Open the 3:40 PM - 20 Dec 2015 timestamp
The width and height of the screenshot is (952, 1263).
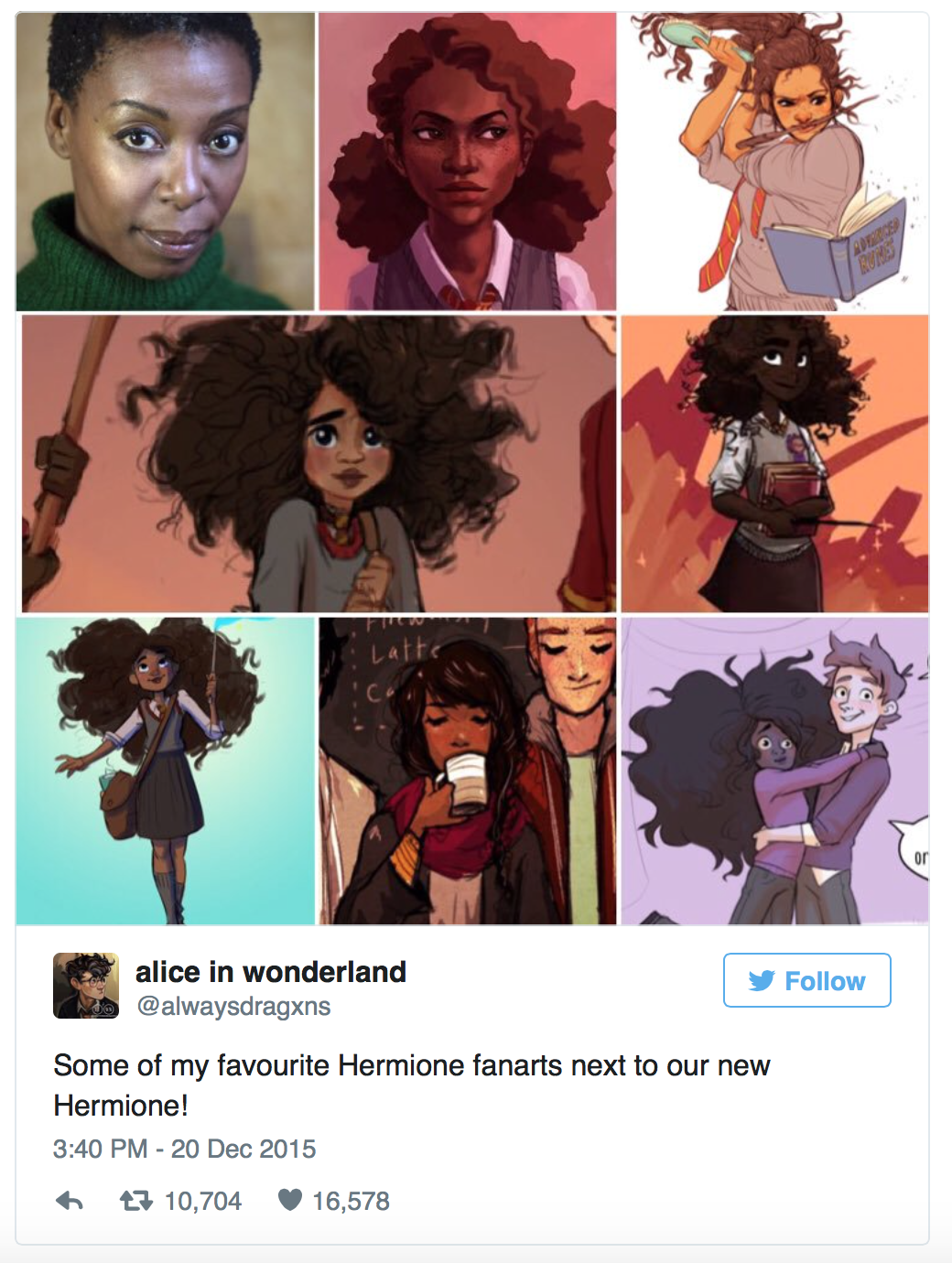[185, 1149]
